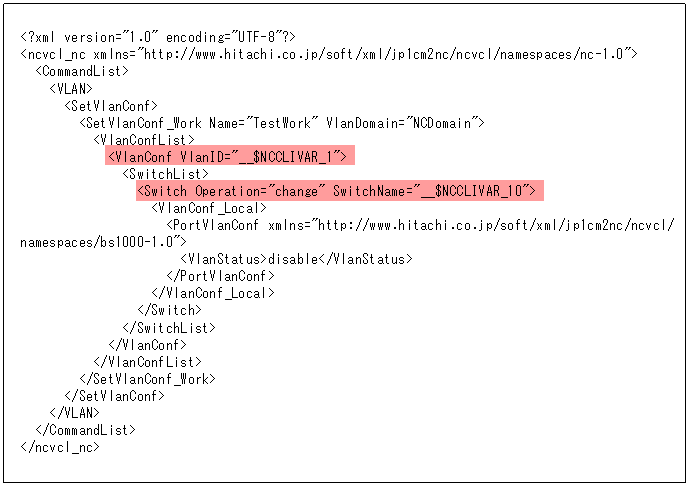The width and height of the screenshot is (688, 486).
Task: Click the closing CommandList tag
Action: (86, 430)
